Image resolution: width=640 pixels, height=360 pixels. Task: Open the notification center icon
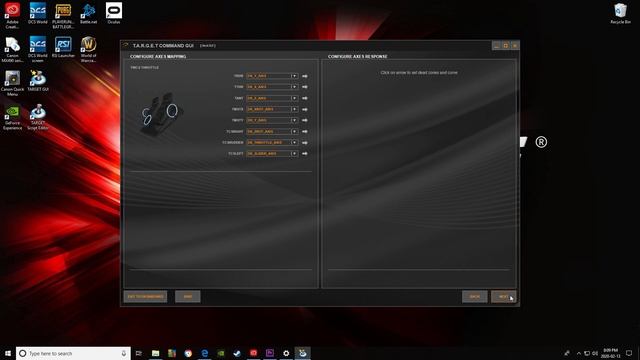pos(629,353)
